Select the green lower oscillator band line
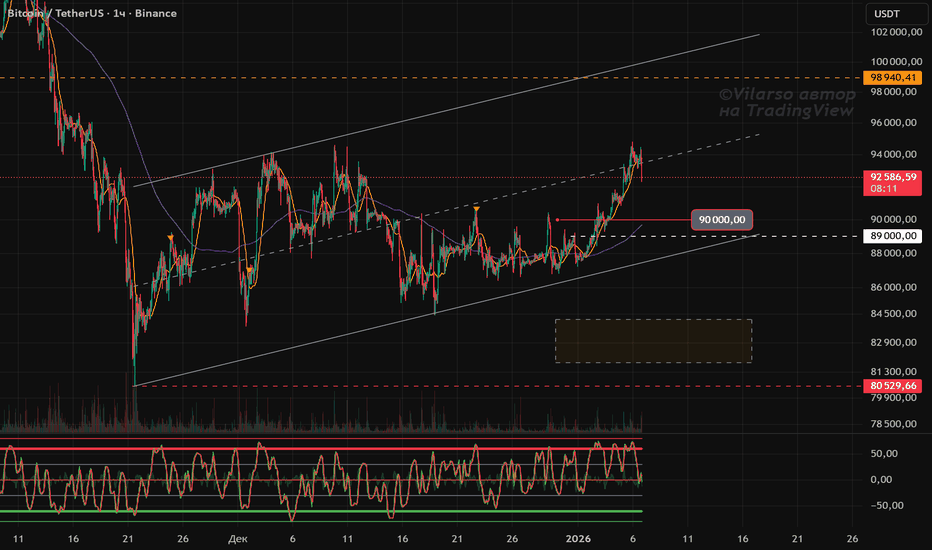This screenshot has width=932, height=550. tap(320, 511)
